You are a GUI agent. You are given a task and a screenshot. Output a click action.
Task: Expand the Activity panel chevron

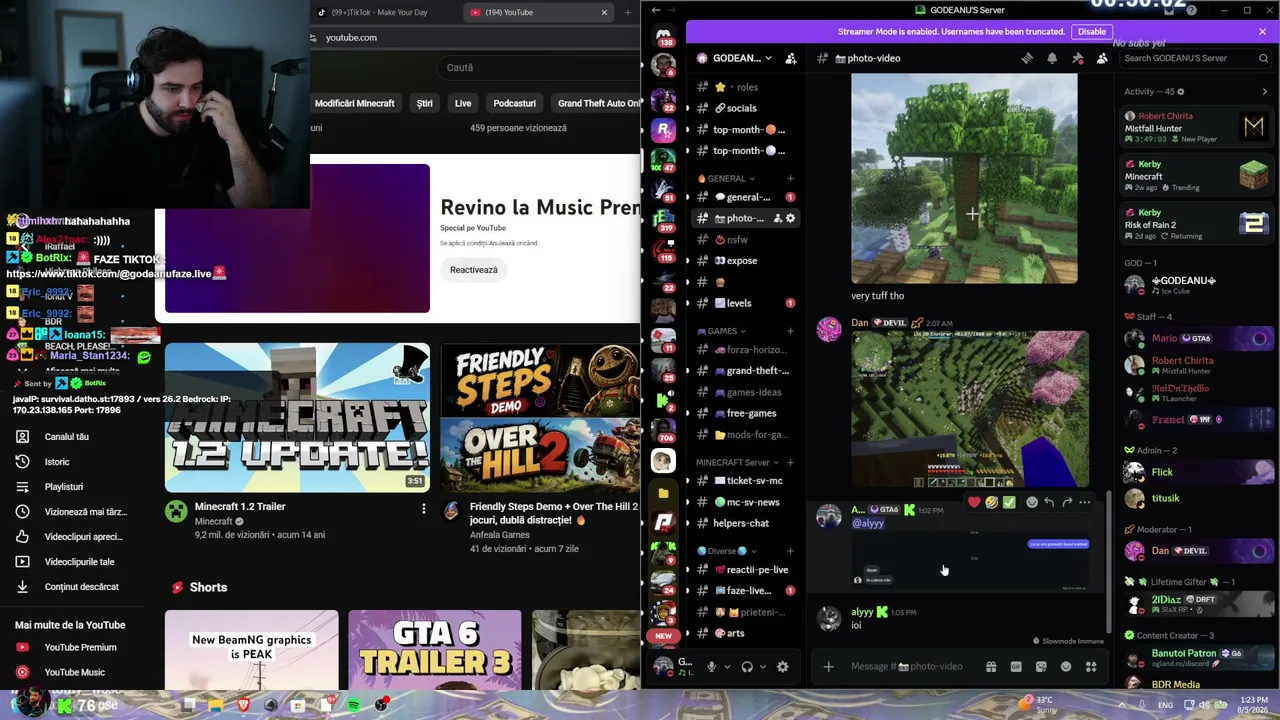point(1264,92)
